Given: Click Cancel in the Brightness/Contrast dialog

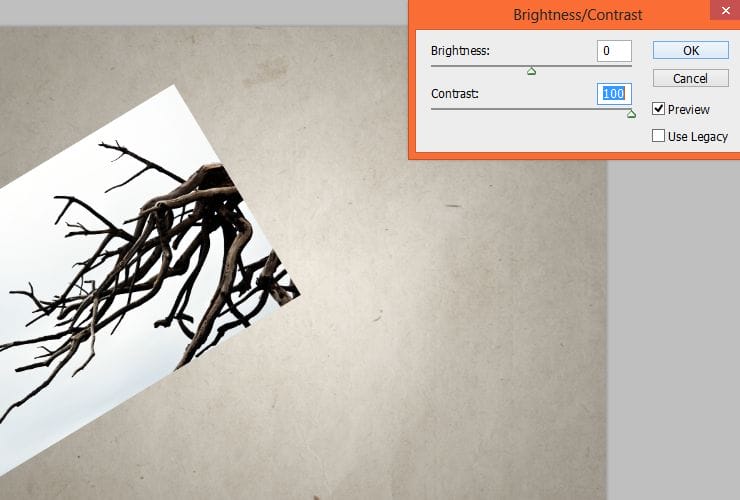Looking at the screenshot, I should [x=690, y=78].
